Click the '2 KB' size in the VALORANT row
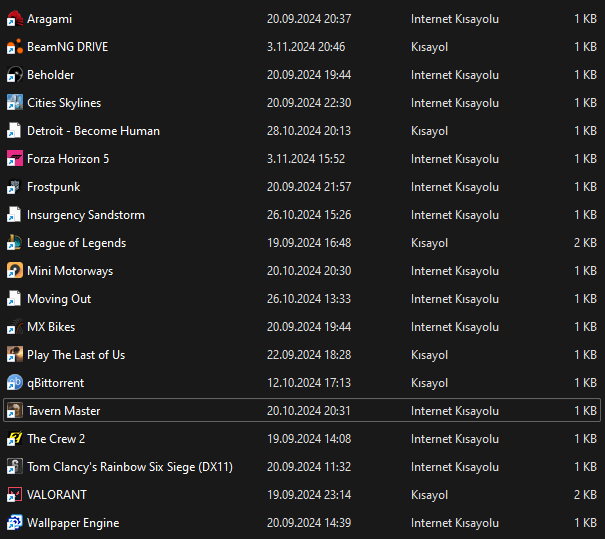 pos(585,495)
